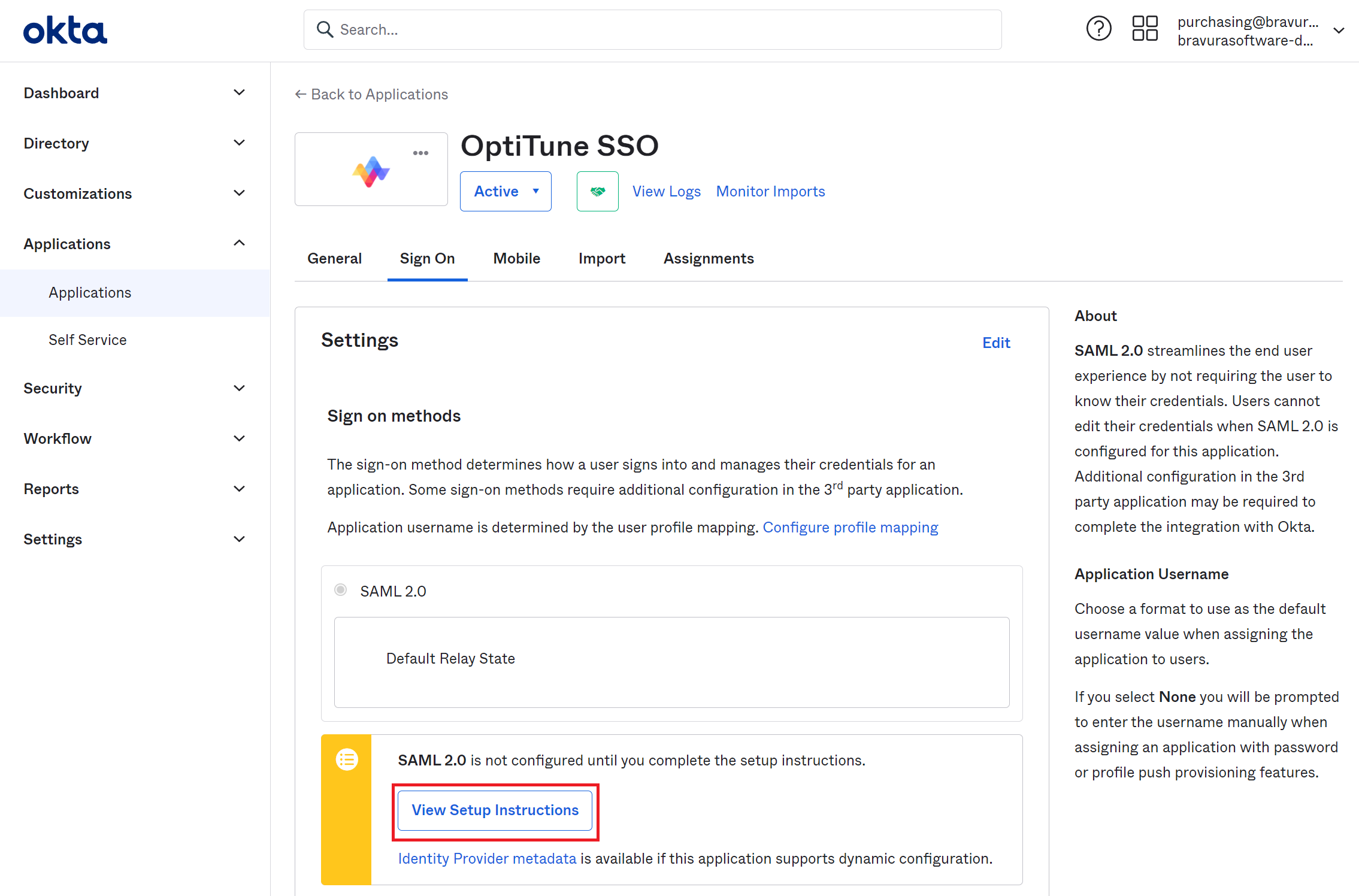Screen dimensions: 1359x896
Task: Click the Okta logo
Action: (65, 30)
